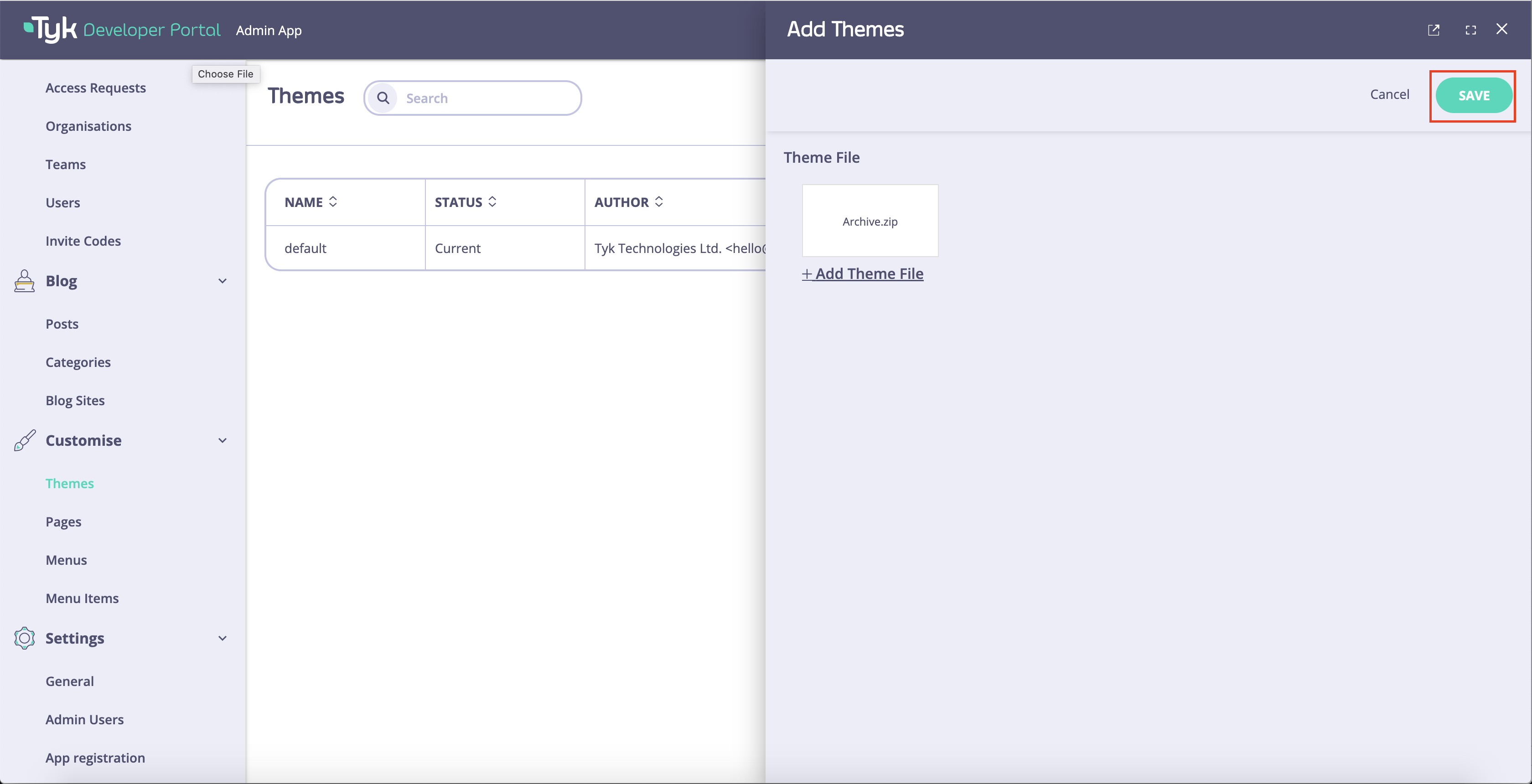
Task: Open the Add Themes panel in new window
Action: tap(1434, 30)
